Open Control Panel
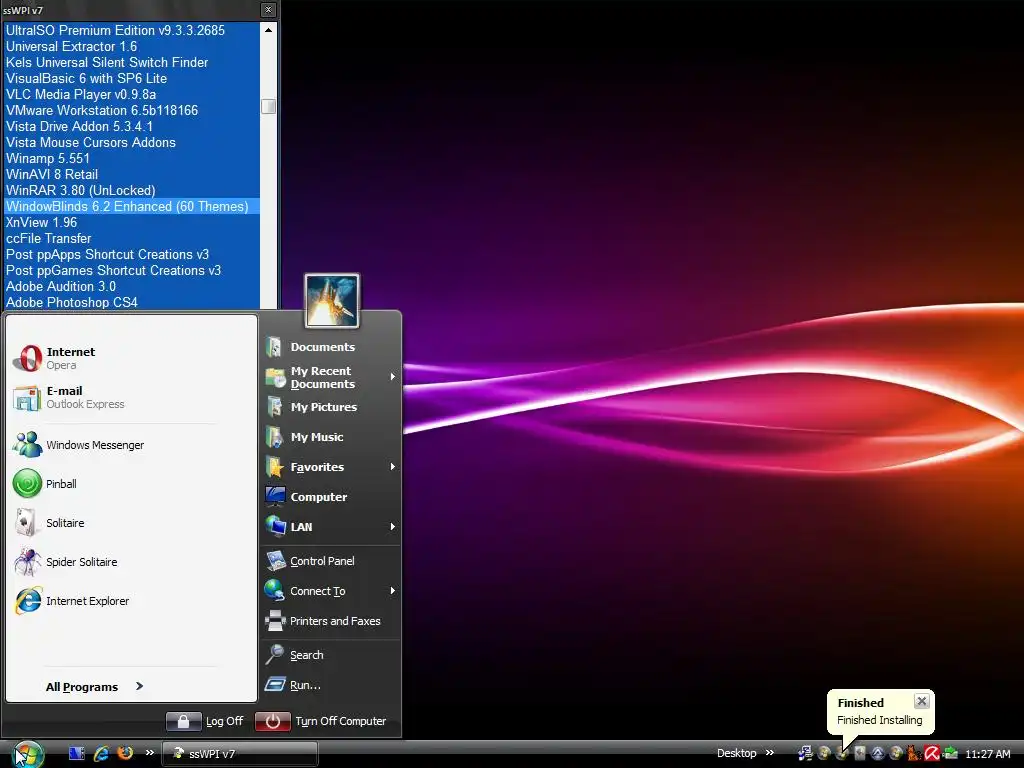This screenshot has height=768, width=1024. tap(330, 561)
